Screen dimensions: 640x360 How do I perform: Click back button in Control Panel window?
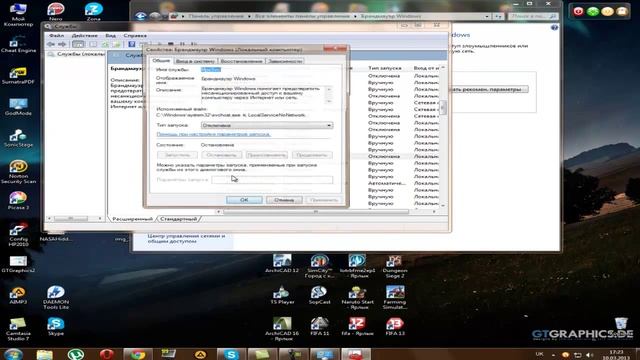click(141, 16)
